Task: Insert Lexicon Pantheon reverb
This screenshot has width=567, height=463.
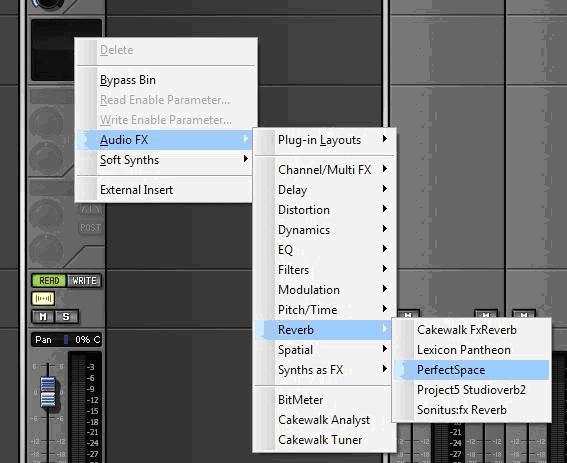Action: [472, 350]
